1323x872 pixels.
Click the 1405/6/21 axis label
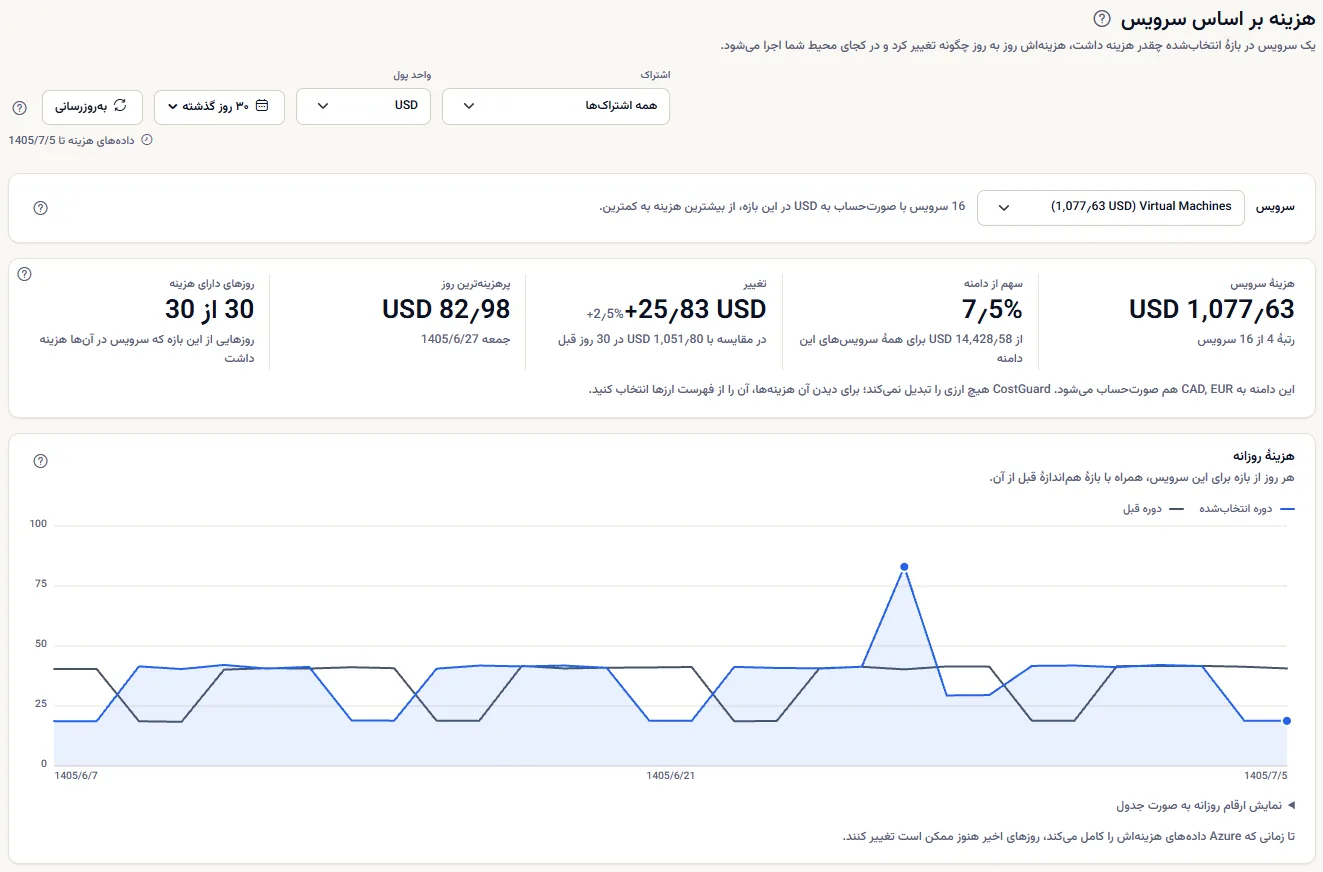click(x=671, y=776)
